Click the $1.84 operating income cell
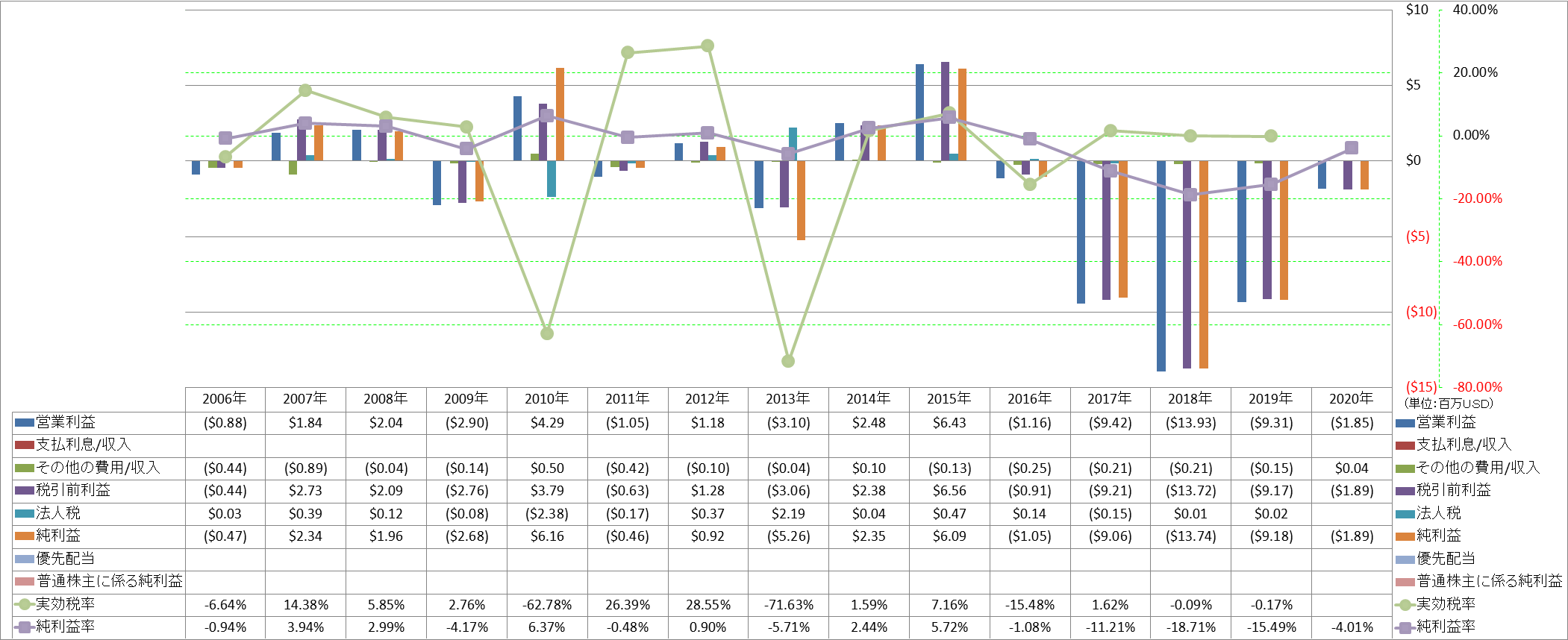Viewport: 1568px width, 640px height. tap(305, 423)
